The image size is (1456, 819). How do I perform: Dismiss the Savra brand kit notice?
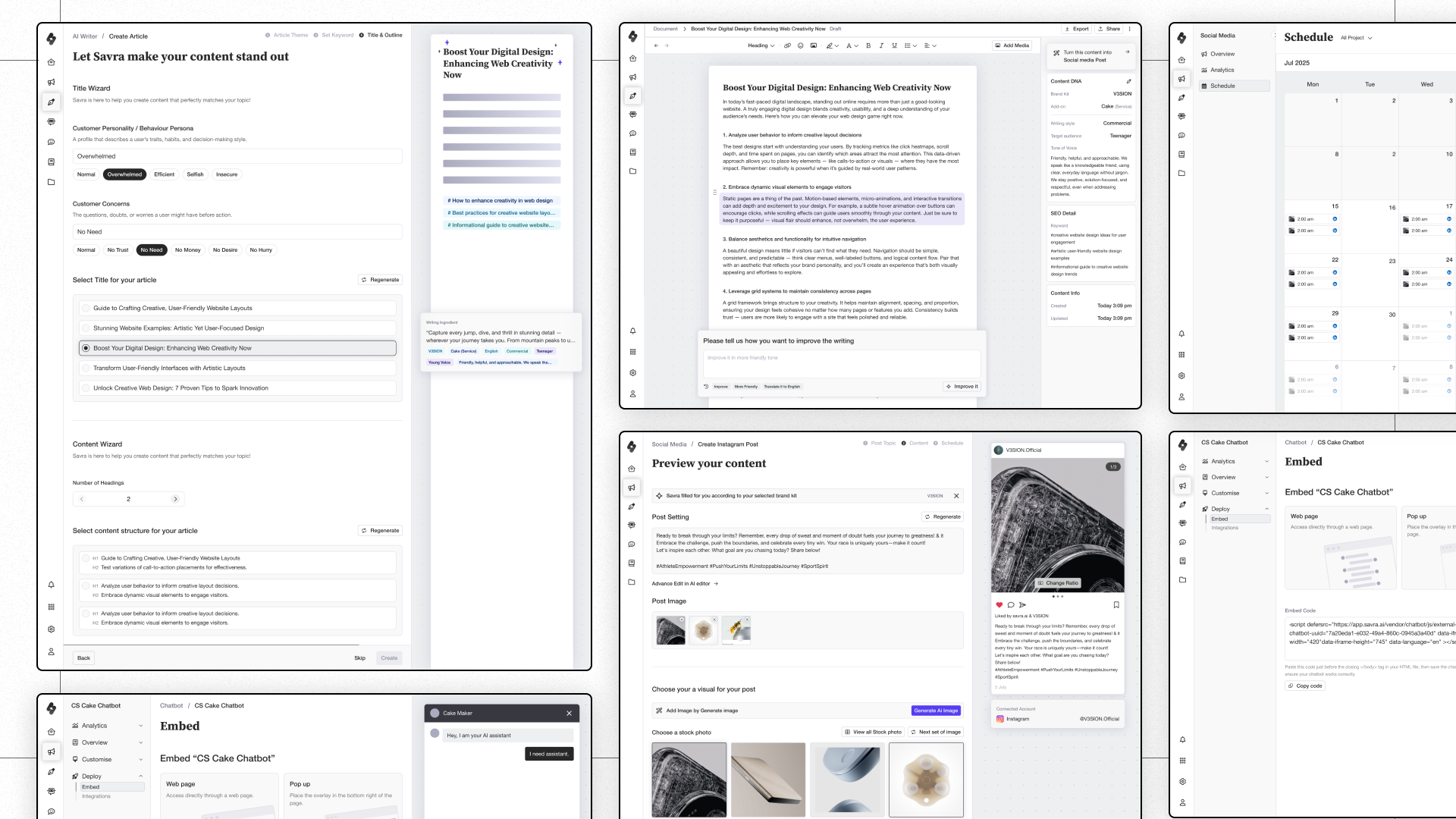point(956,496)
